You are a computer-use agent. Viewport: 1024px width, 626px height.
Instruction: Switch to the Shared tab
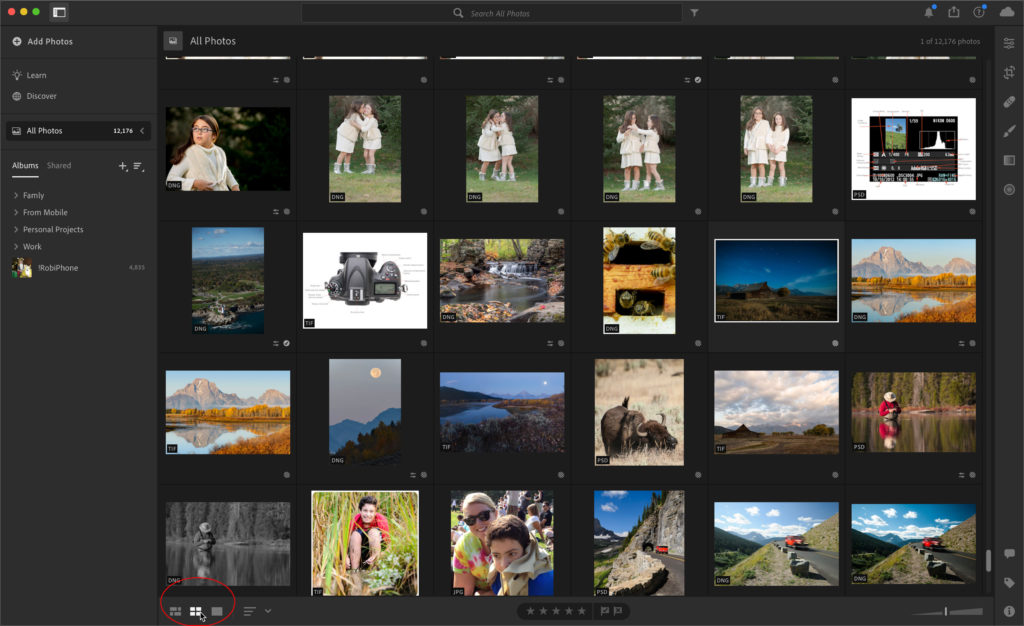tap(59, 166)
